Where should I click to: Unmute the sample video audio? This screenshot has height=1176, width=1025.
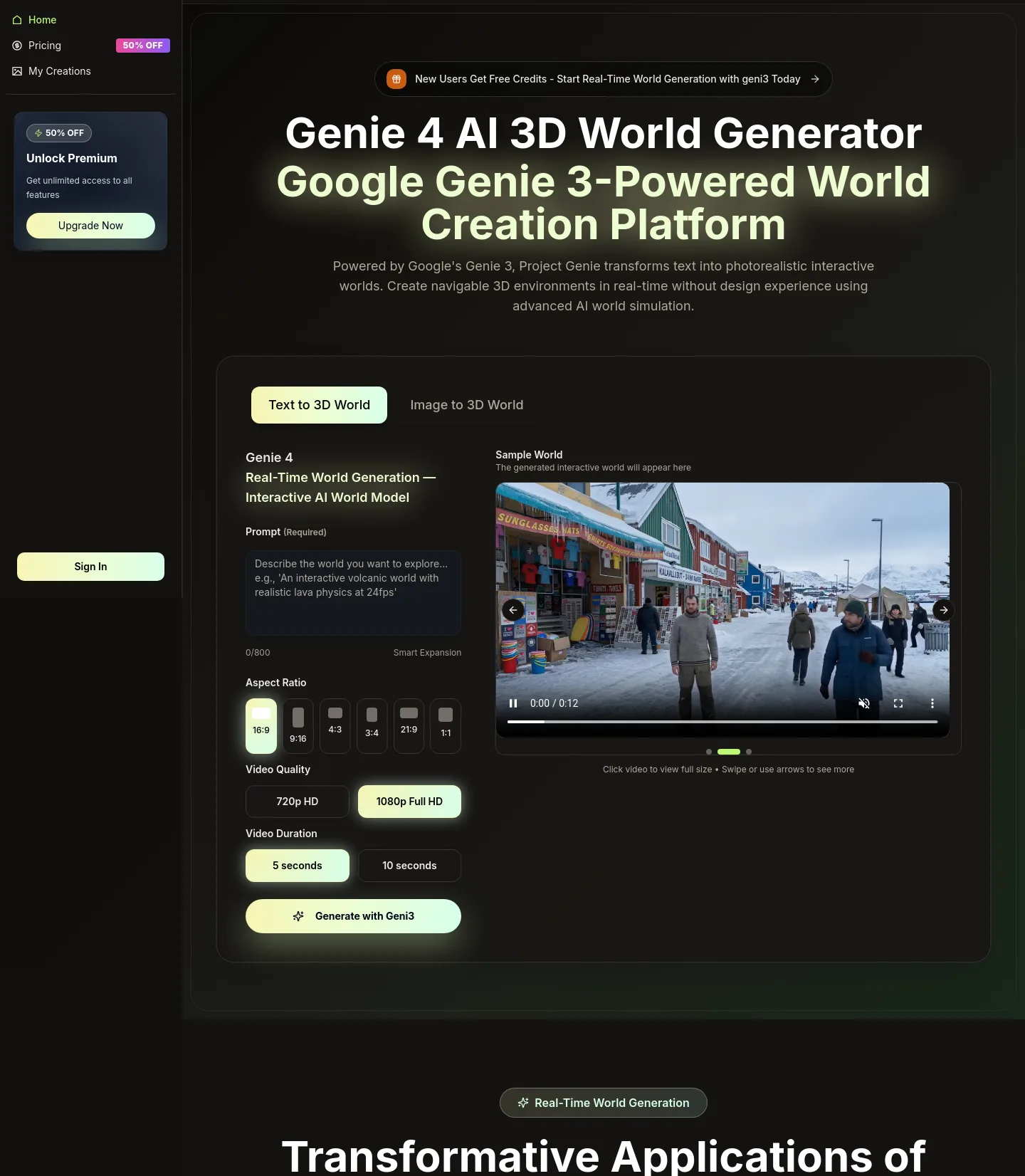coord(864,703)
